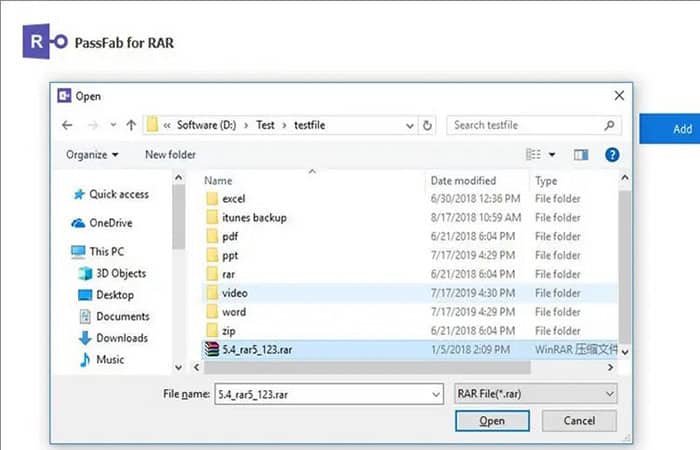The width and height of the screenshot is (700, 450).
Task: Open the view options dropdown arrow
Action: 552,155
